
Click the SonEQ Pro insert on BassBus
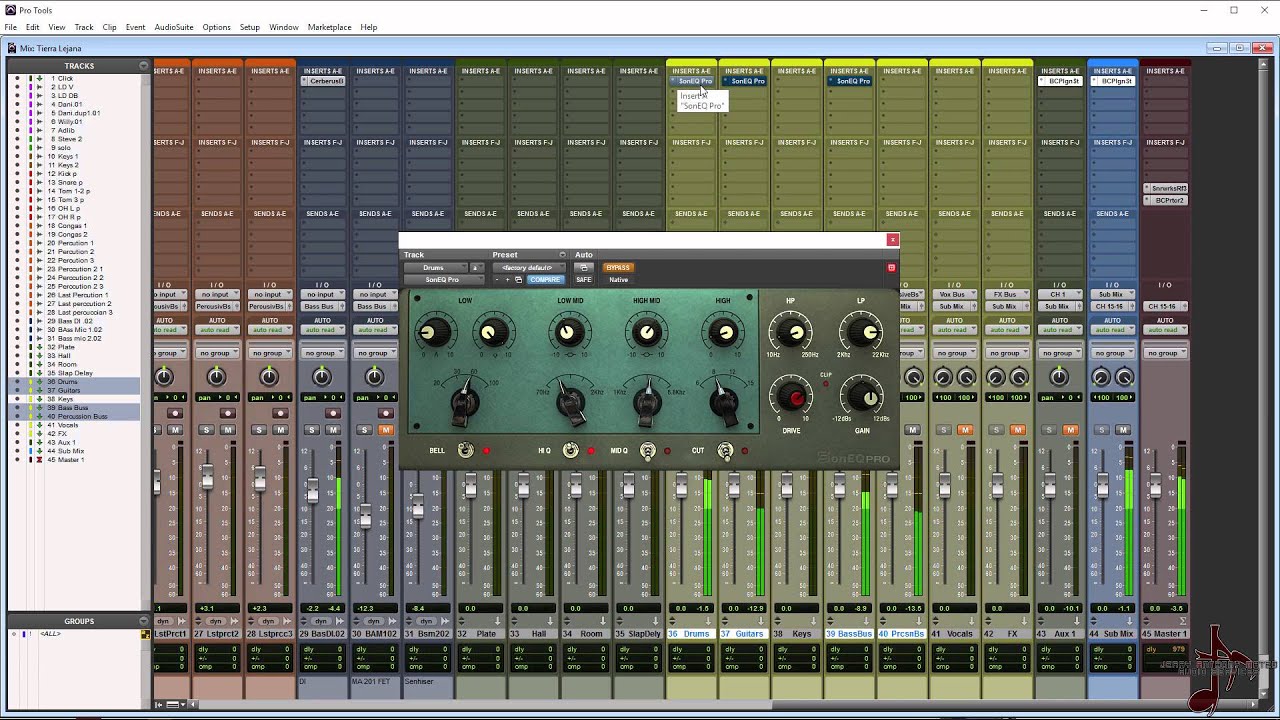[850, 81]
